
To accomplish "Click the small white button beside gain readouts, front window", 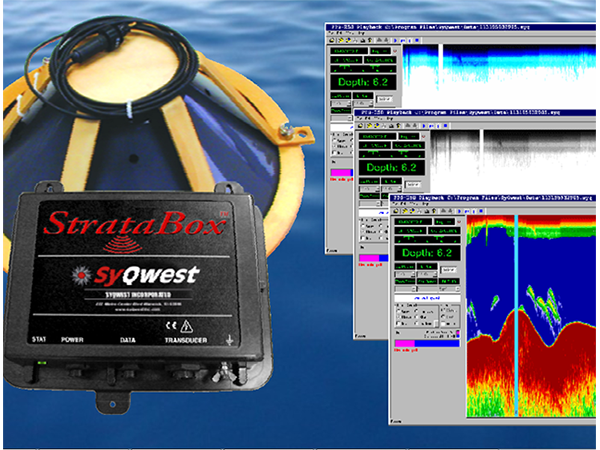I will pyautogui.click(x=448, y=270).
